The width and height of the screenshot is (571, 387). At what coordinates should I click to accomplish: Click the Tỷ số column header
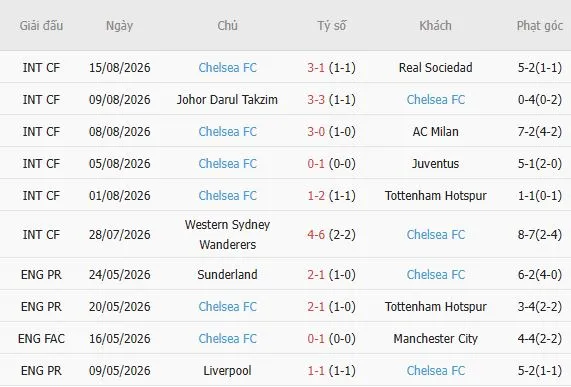[x=331, y=25]
